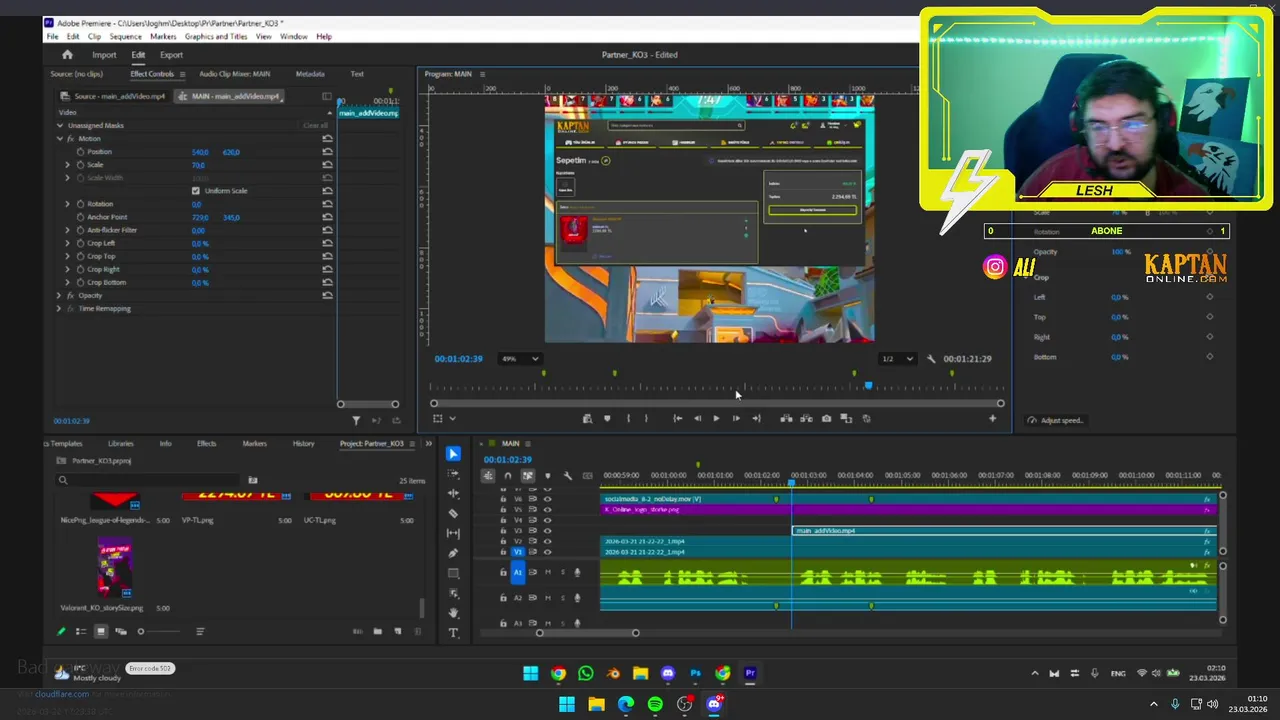Click Mark Out button in Program monitor
This screenshot has width=1280, height=720.
(x=646, y=419)
